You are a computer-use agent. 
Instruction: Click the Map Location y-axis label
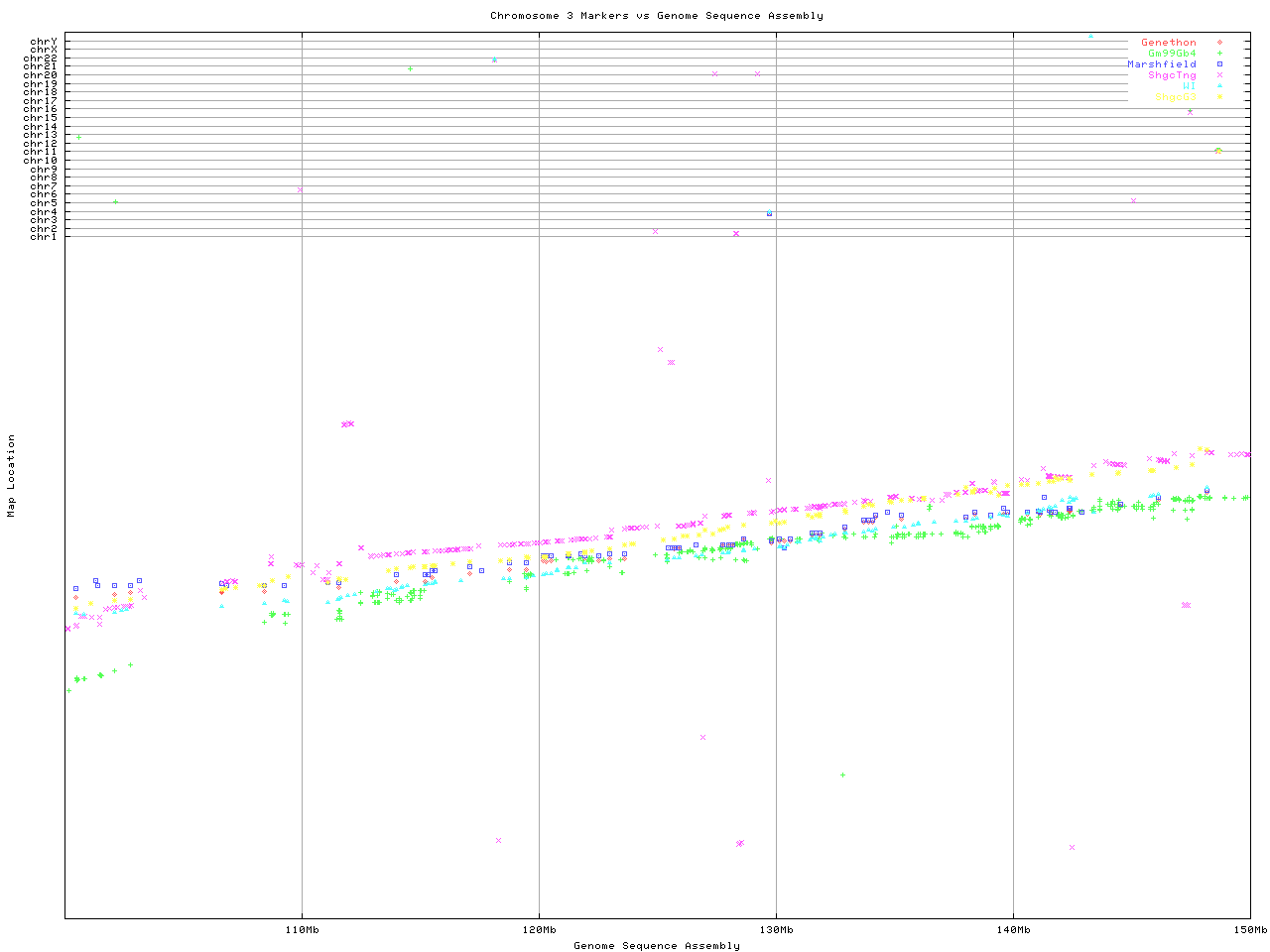12,476
